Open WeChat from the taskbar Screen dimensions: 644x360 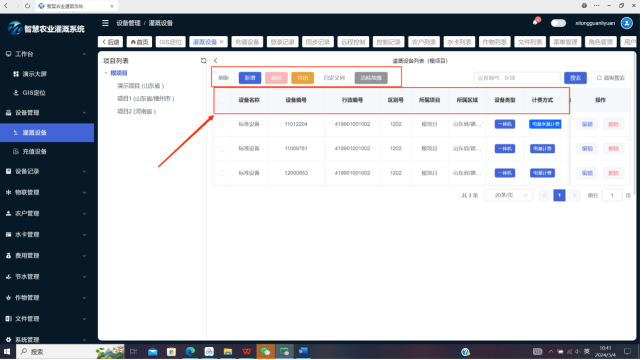click(266, 352)
